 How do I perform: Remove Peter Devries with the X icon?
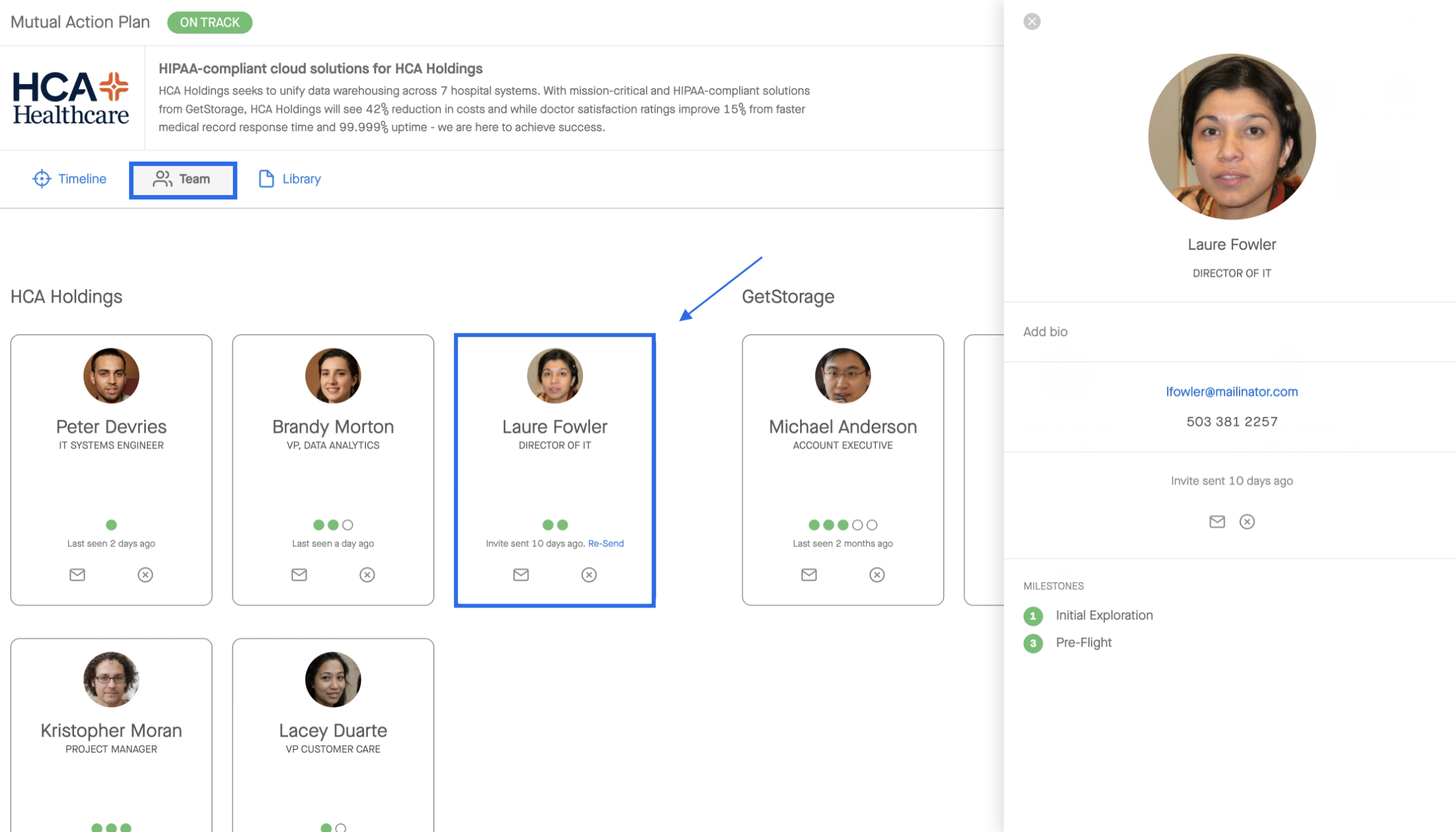(145, 574)
